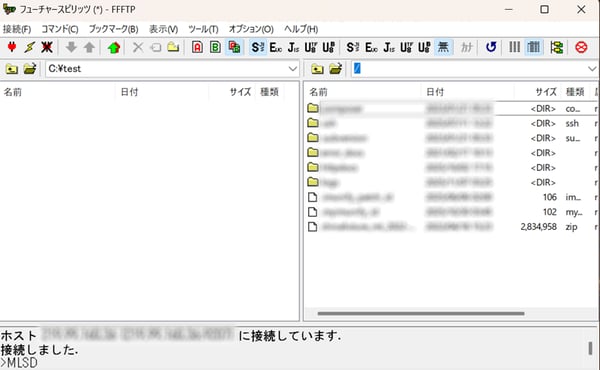Select ASCII transfer mode (red A)
600x370 pixels.
[197, 47]
